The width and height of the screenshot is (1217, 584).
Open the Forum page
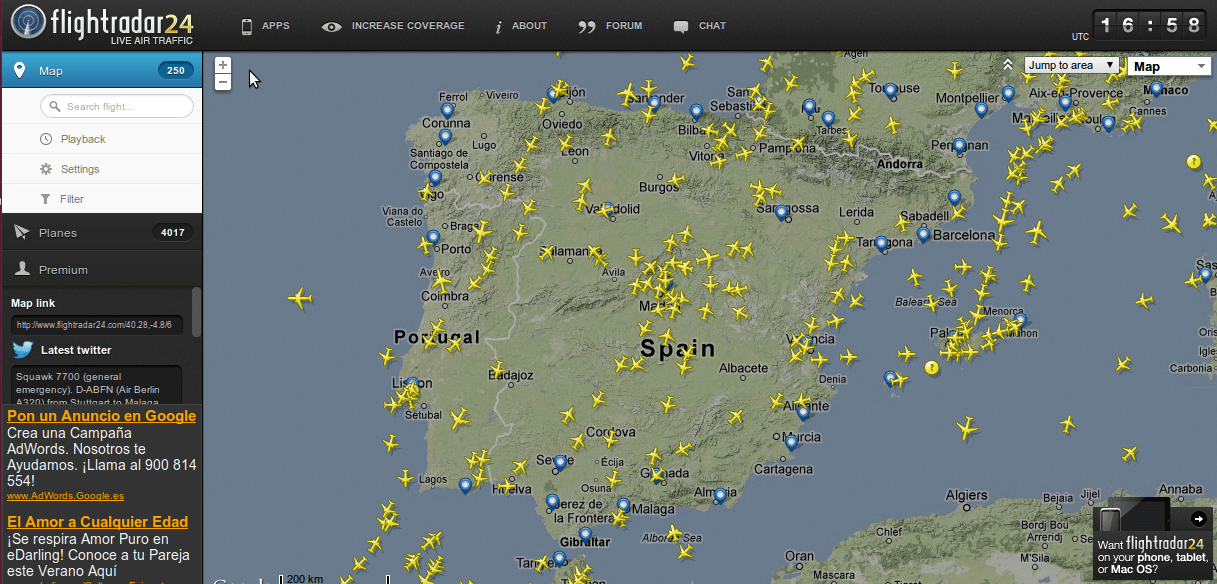coord(611,26)
